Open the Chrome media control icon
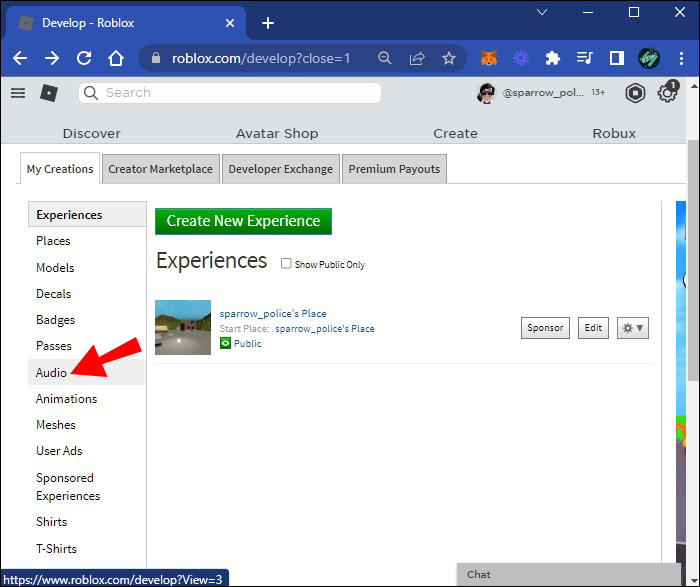 point(585,58)
